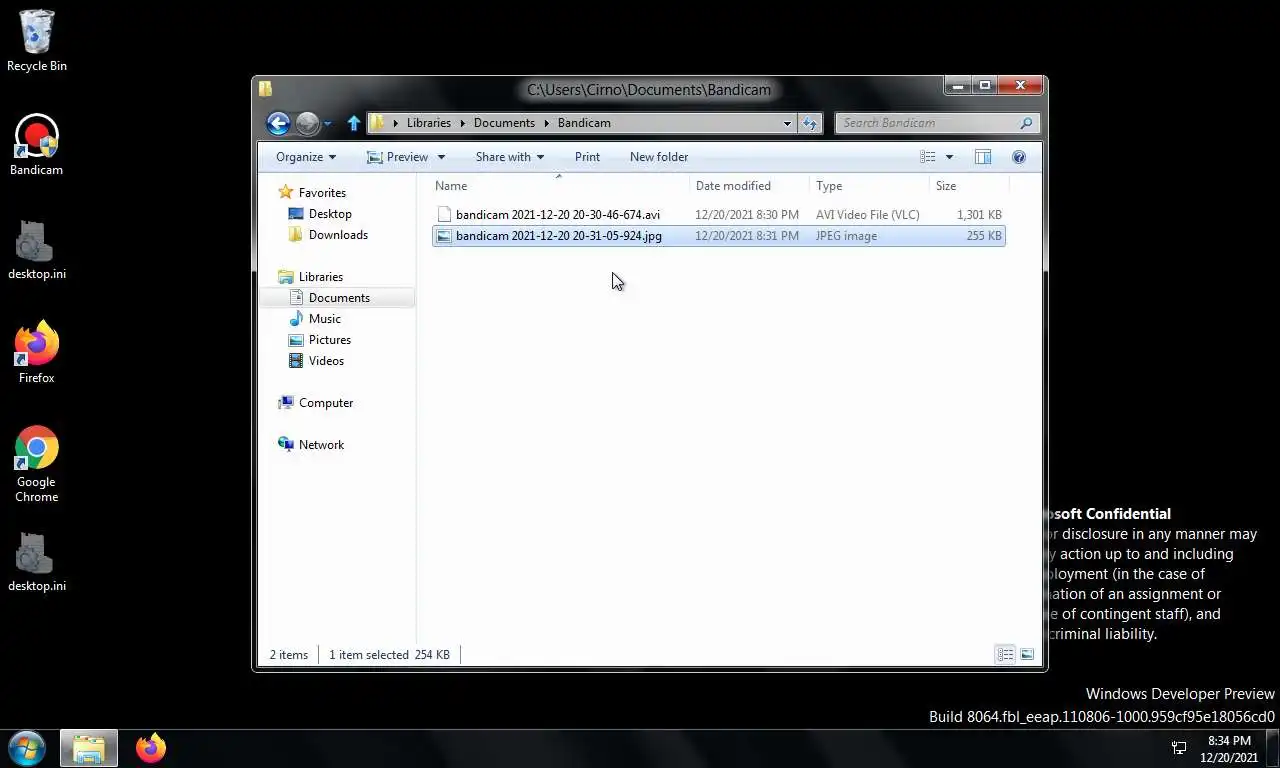
Task: Select the Bandicam desktop shortcut
Action: click(36, 145)
